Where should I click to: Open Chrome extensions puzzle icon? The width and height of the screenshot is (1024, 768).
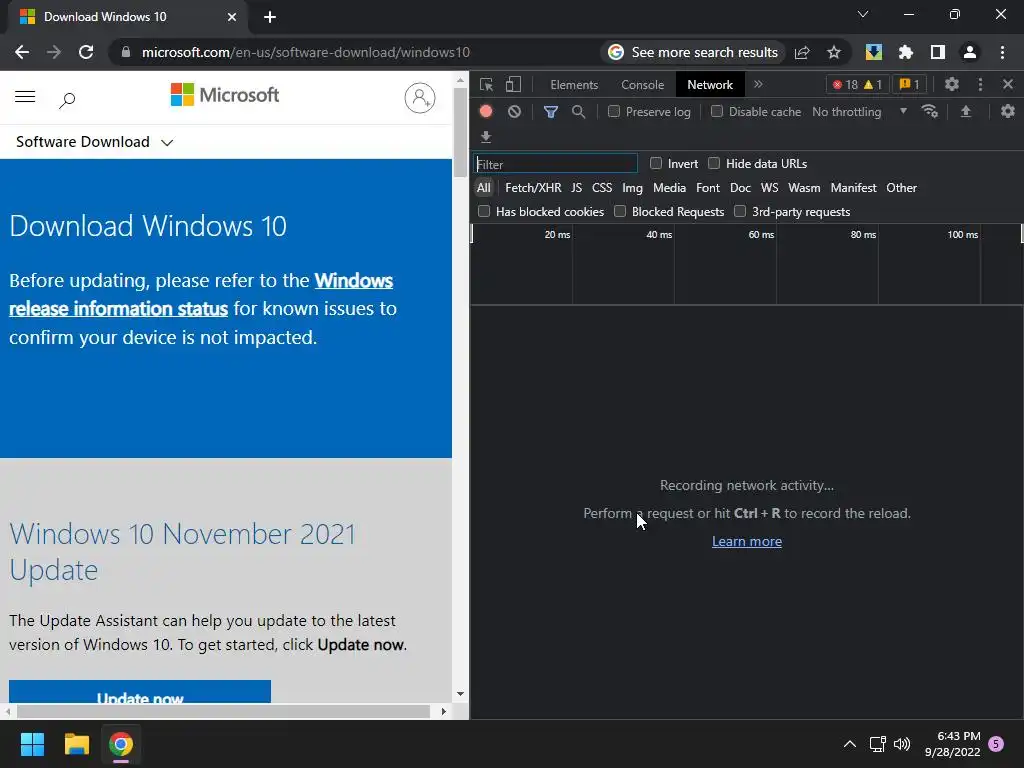(x=906, y=52)
